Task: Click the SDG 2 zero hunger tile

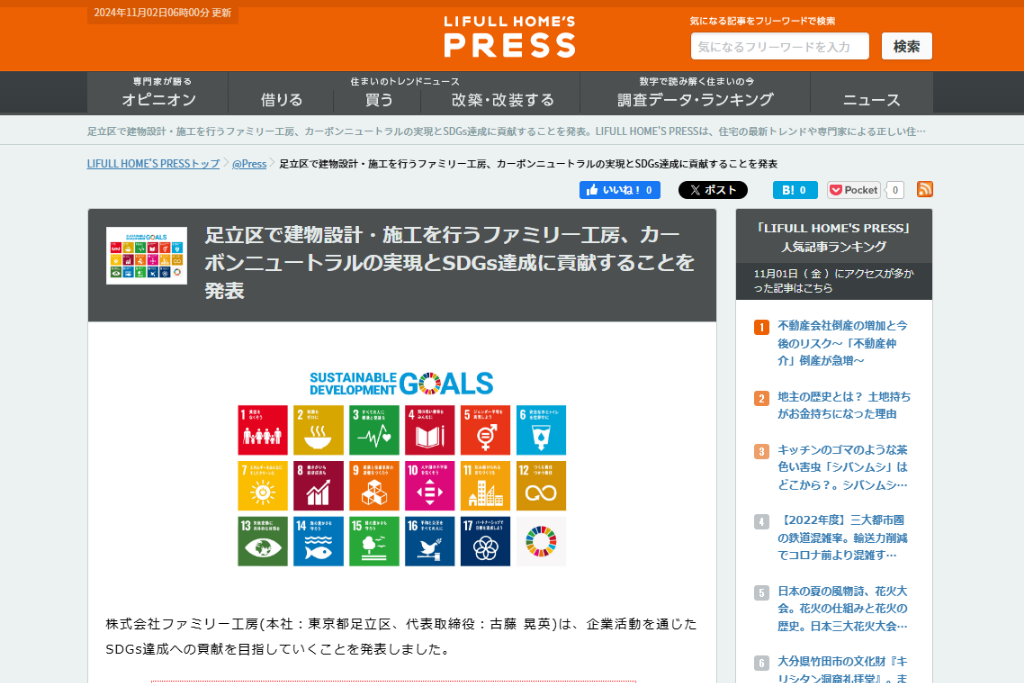Action: point(318,430)
